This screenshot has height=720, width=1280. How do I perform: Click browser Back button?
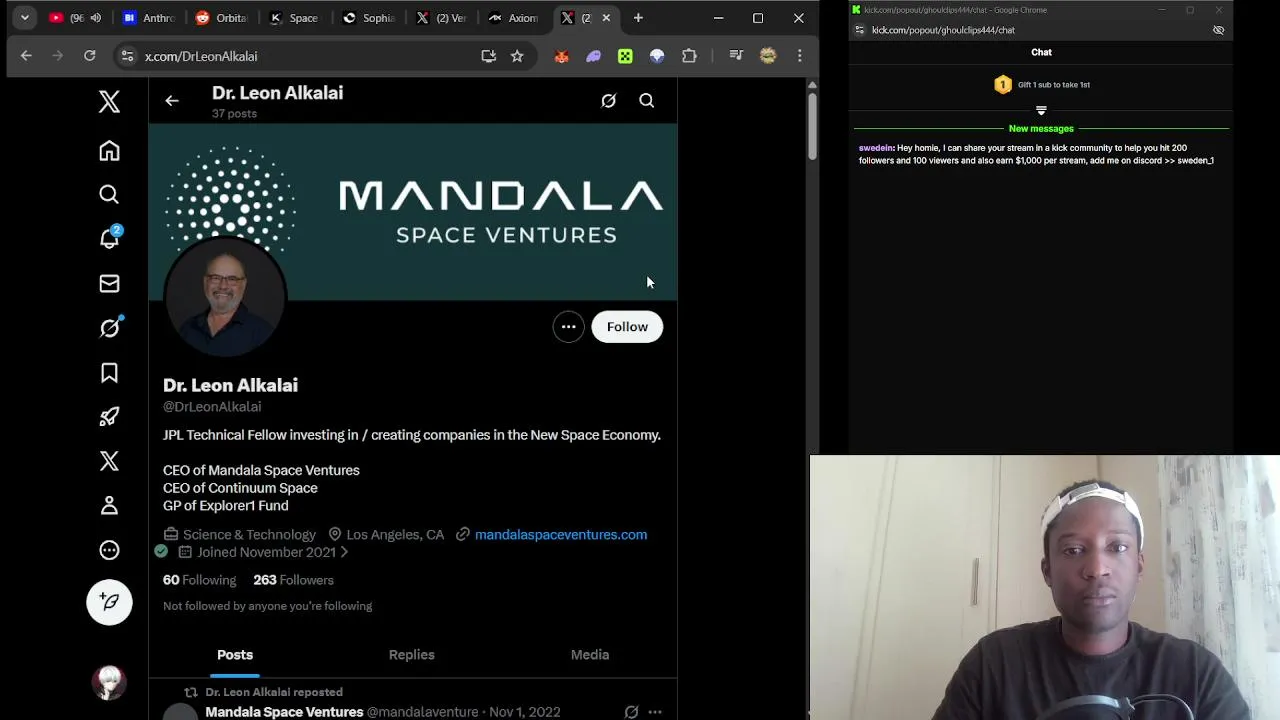coord(26,56)
